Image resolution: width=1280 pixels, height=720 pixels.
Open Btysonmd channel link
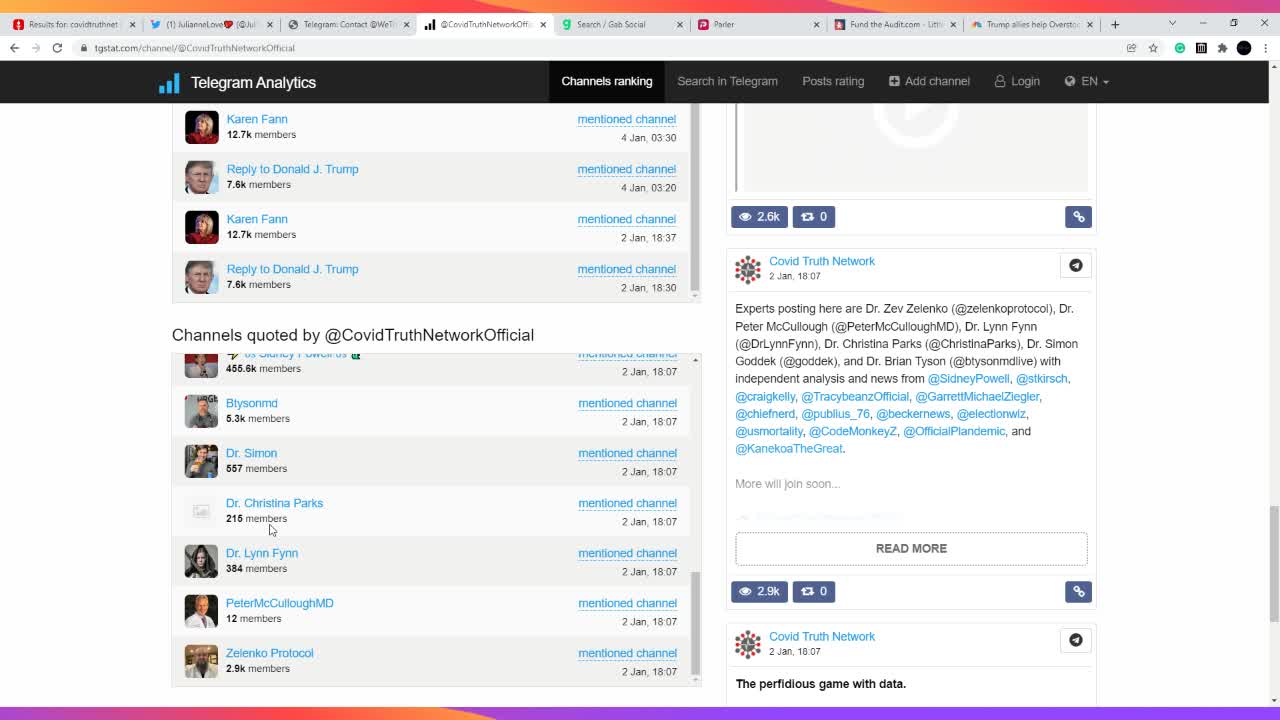click(x=252, y=403)
